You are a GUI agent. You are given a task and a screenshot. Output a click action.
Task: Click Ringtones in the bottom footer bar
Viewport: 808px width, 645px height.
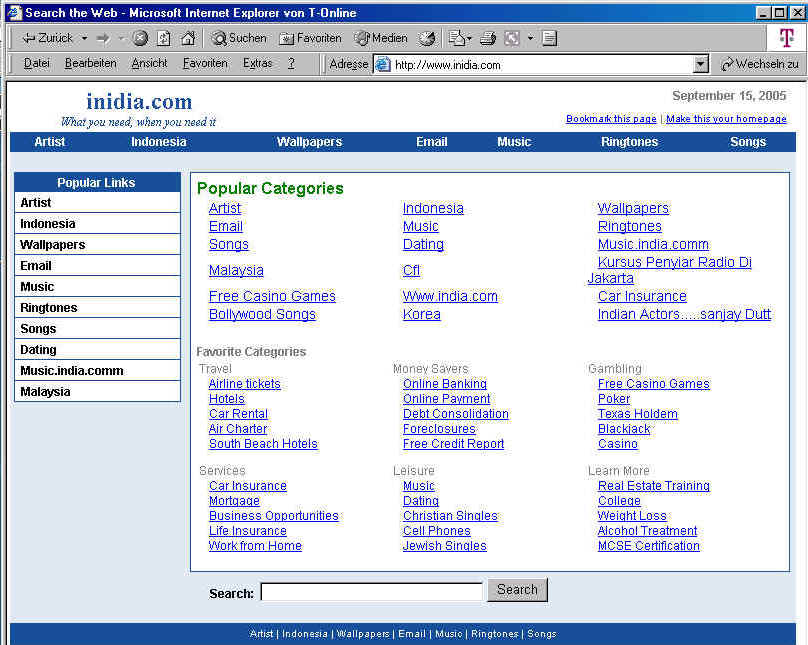click(x=495, y=634)
